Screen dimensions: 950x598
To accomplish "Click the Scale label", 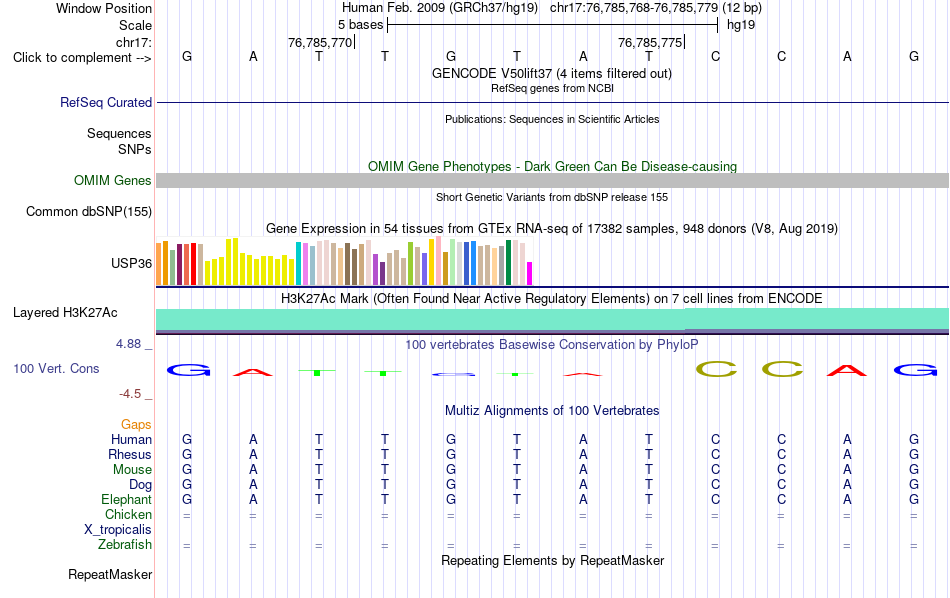I will (x=136, y=25).
